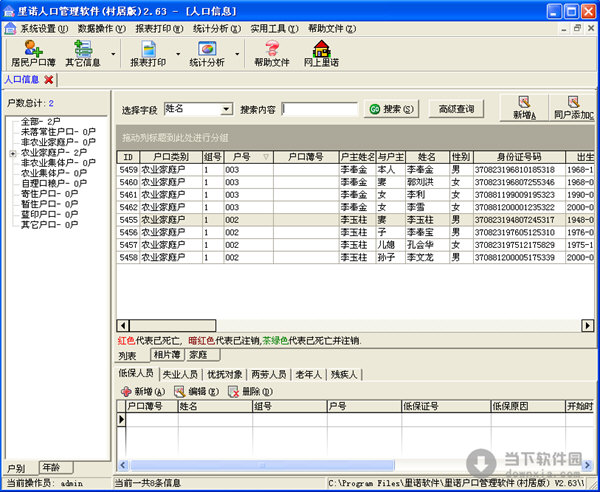
Task: Switch to the 年龄 tab at bottom left
Action: (49, 467)
